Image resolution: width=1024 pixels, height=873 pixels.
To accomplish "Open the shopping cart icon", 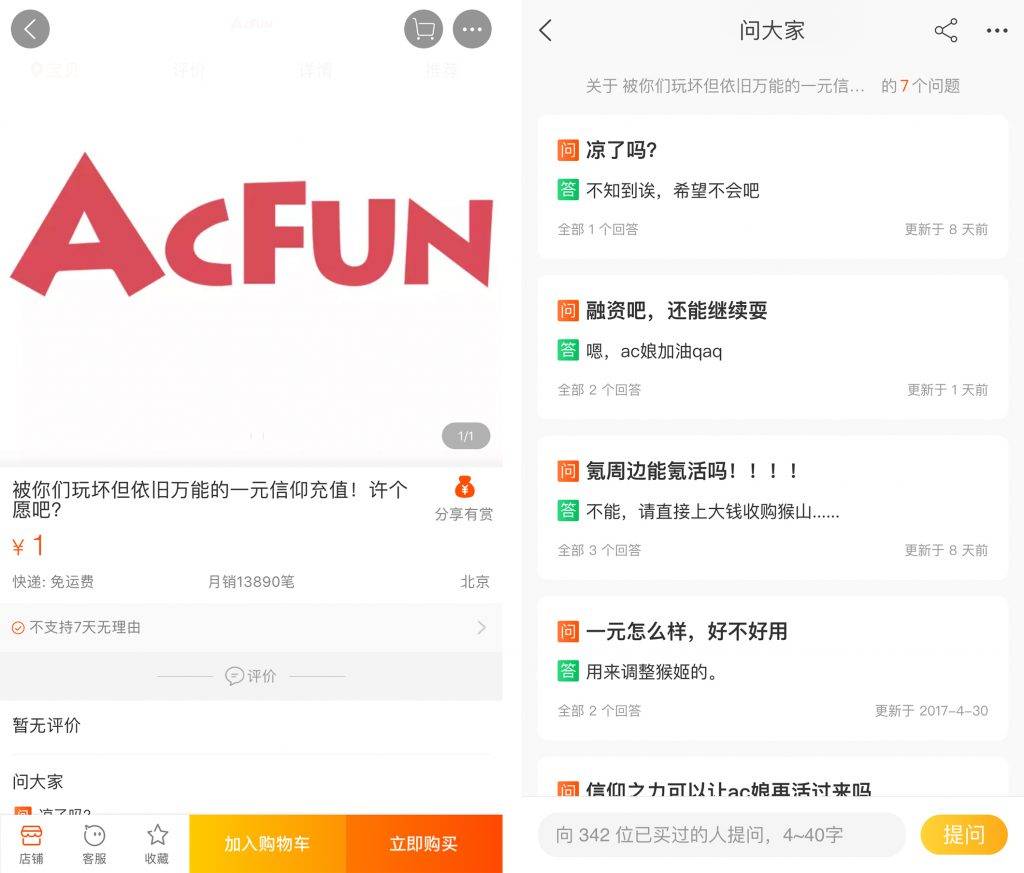I will pos(423,28).
